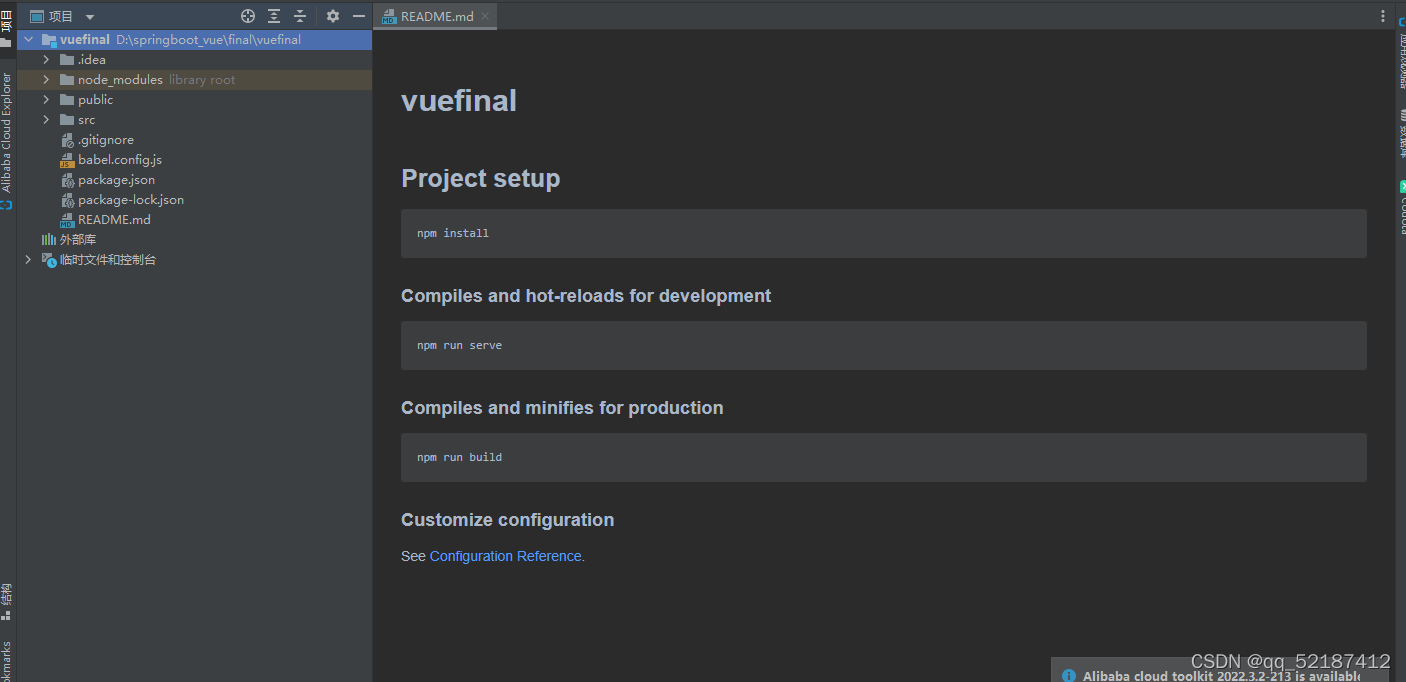Hide the project tool window via minus icon
The width and height of the screenshot is (1406, 682).
[359, 16]
